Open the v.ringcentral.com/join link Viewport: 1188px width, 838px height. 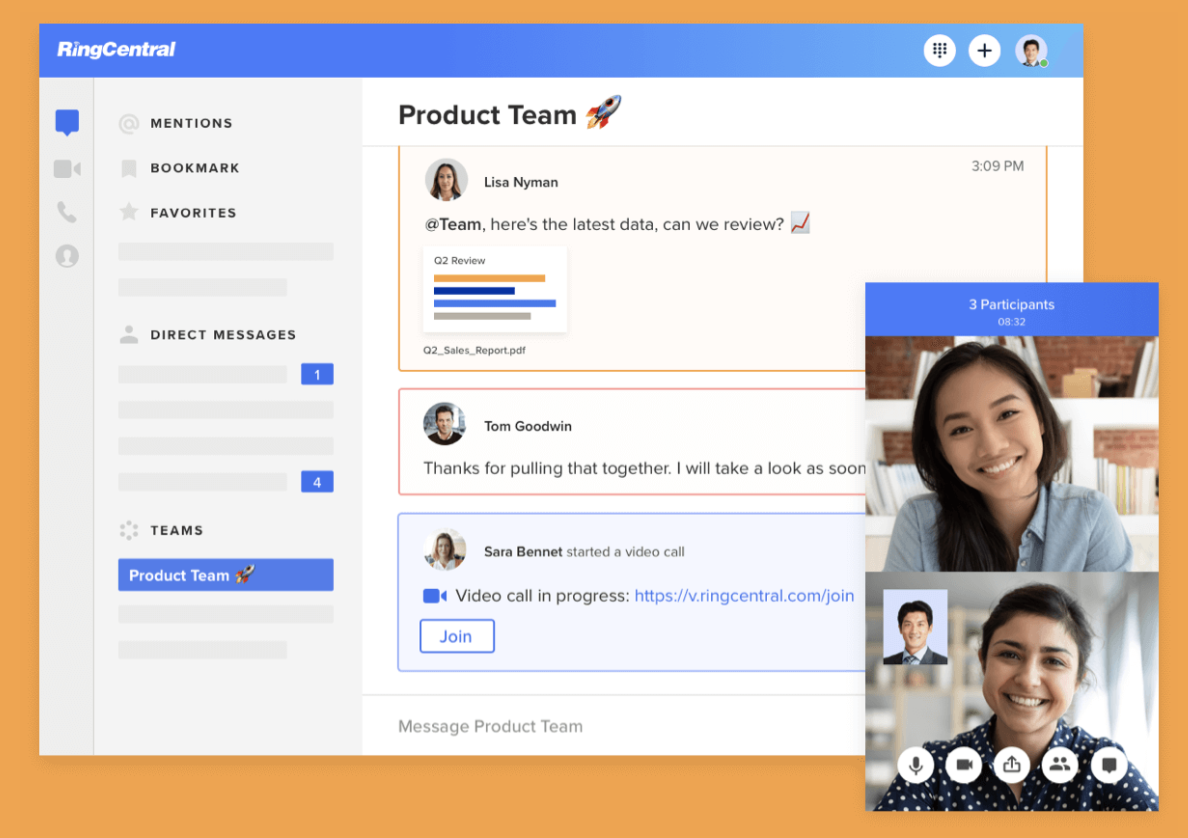744,596
